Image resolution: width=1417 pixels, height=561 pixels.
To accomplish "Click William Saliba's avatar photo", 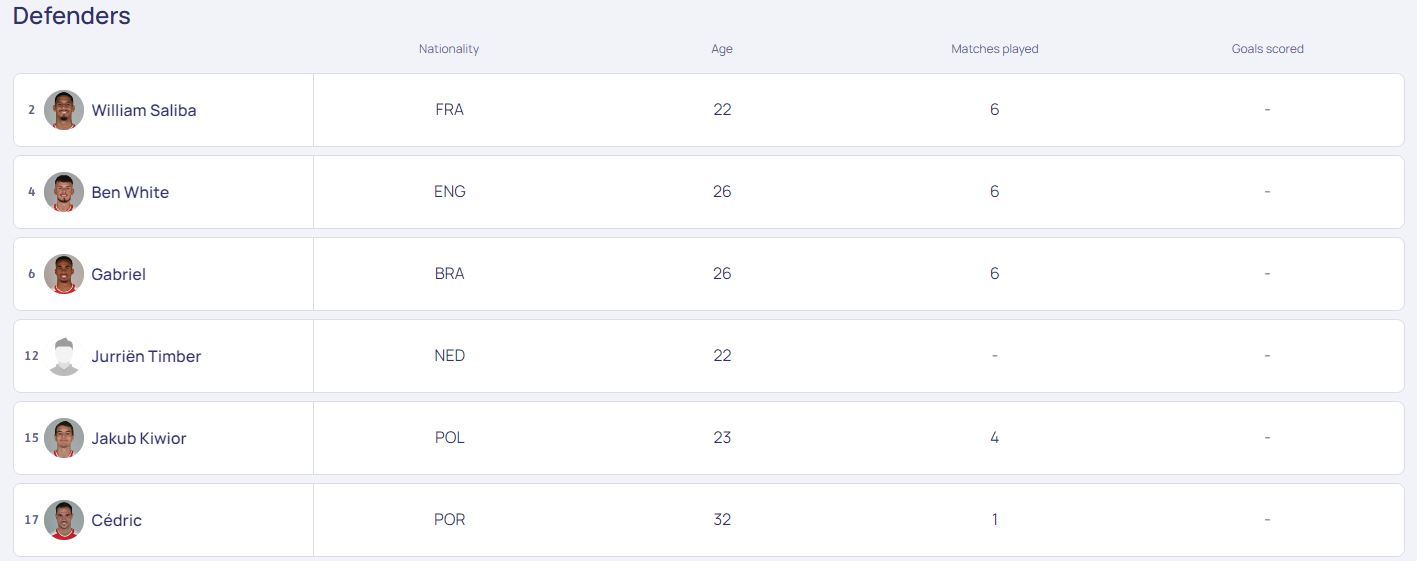I will pos(64,110).
